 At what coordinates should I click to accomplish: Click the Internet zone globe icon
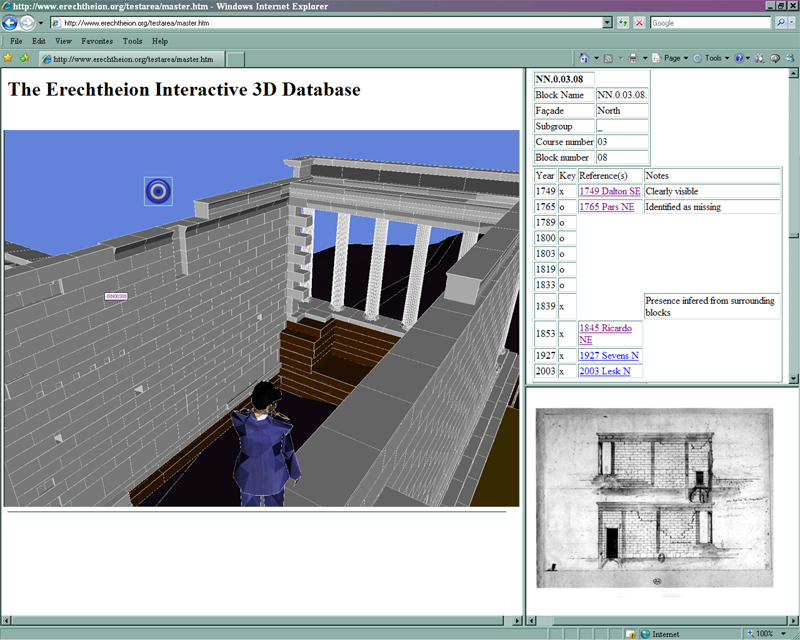(645, 634)
